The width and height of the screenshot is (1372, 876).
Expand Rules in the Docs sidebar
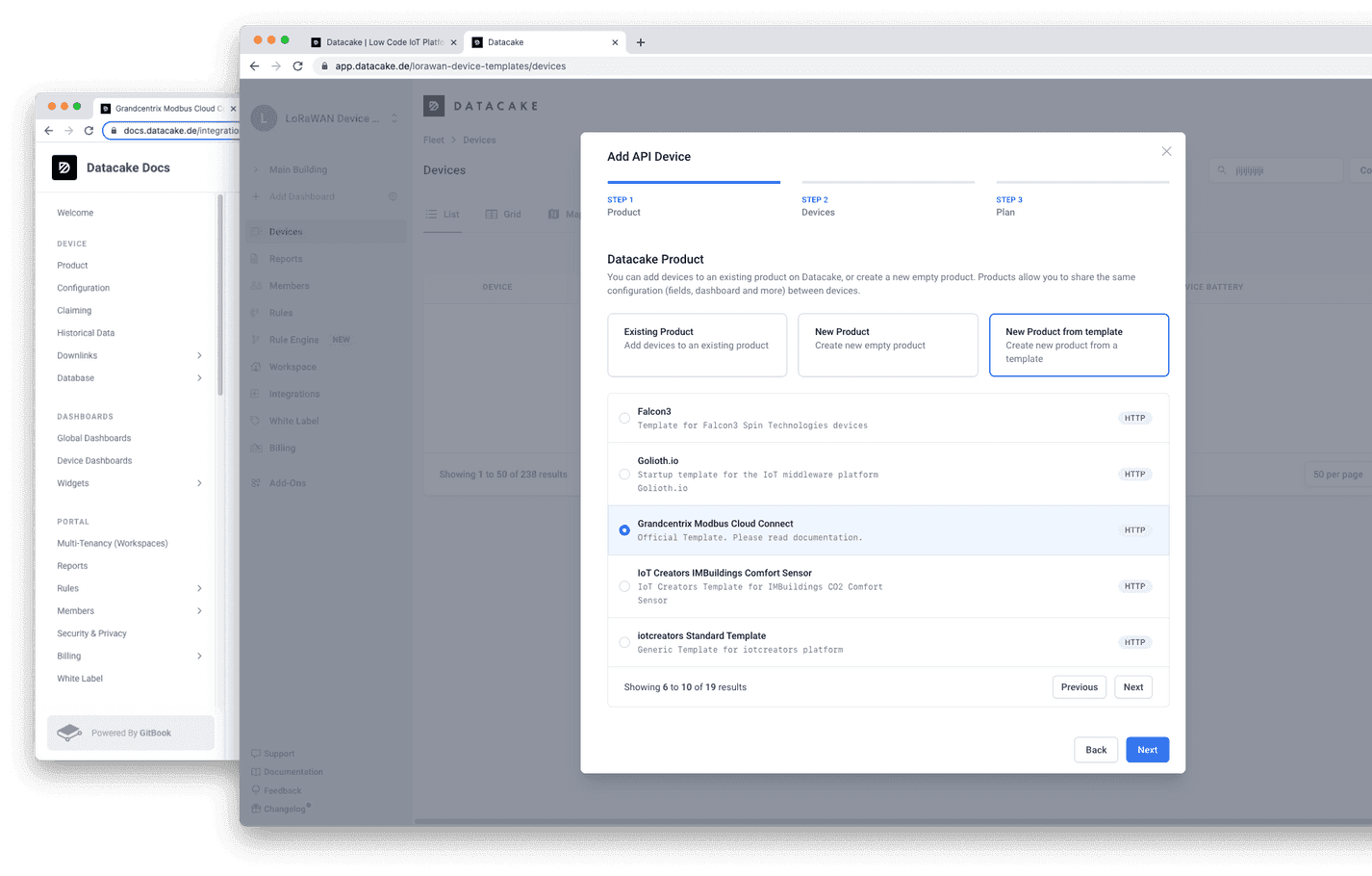coord(199,588)
